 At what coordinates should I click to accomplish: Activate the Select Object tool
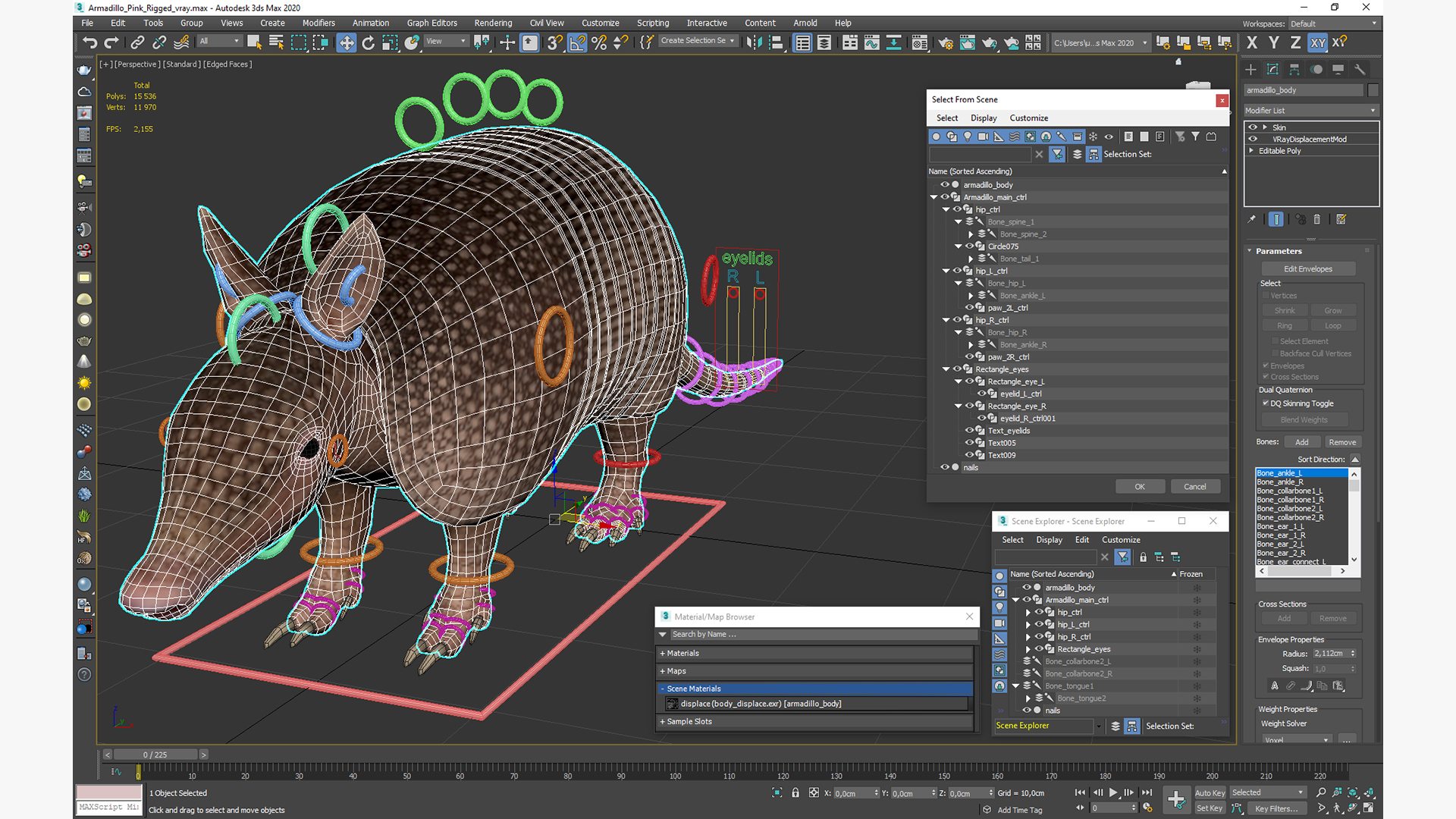[x=255, y=42]
